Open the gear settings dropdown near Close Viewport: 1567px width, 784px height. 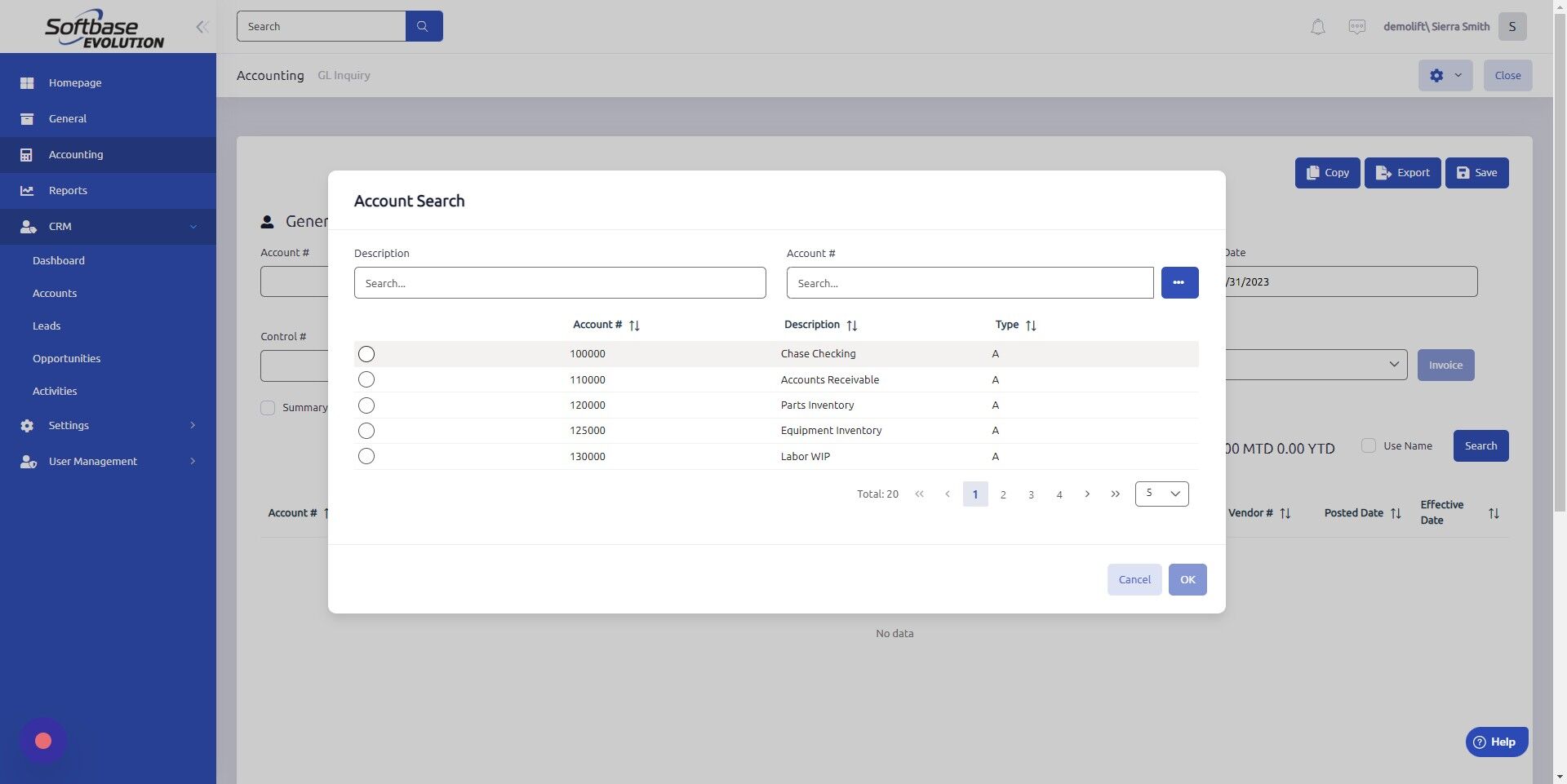(1445, 75)
